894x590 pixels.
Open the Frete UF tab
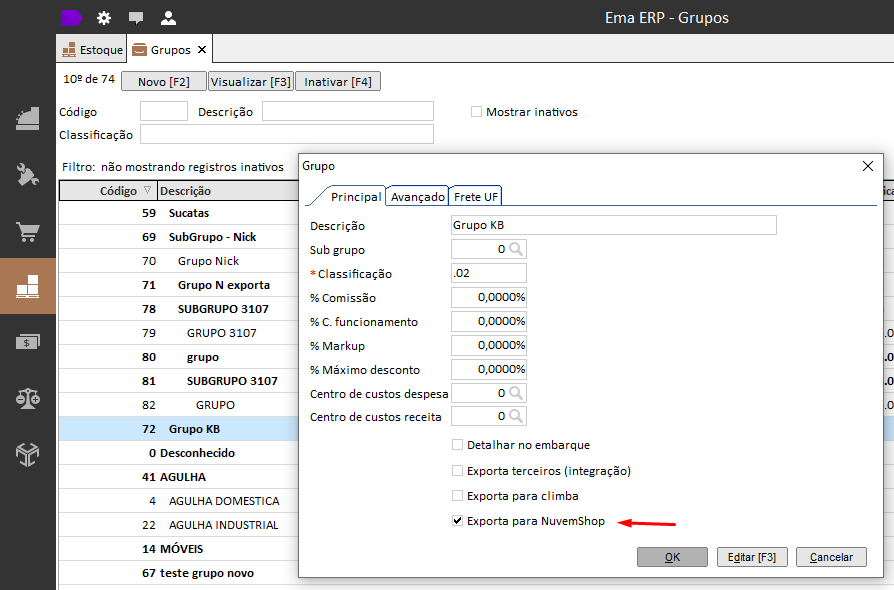[476, 197]
